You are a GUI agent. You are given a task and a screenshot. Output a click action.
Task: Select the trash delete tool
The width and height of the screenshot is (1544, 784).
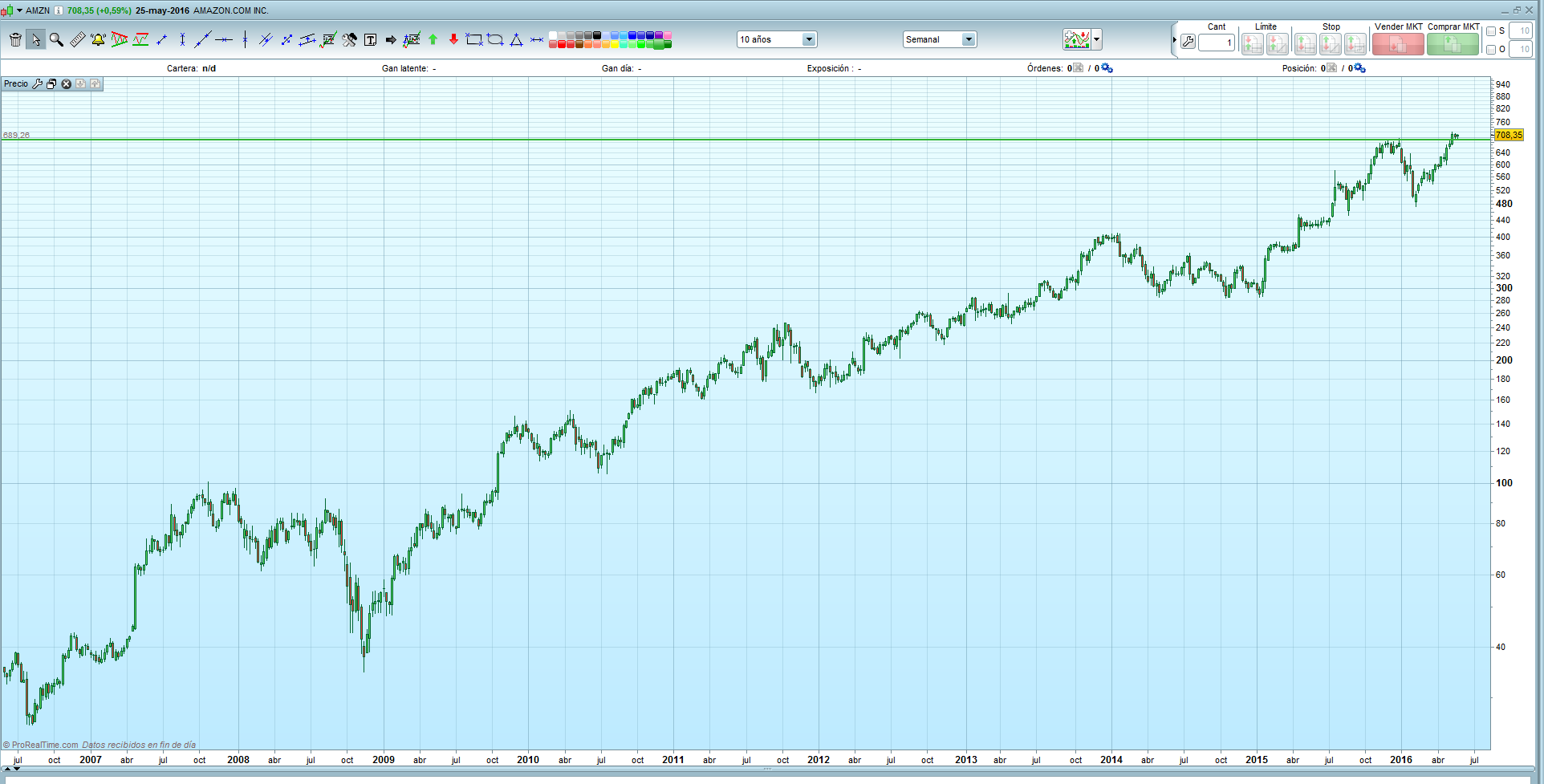click(14, 39)
